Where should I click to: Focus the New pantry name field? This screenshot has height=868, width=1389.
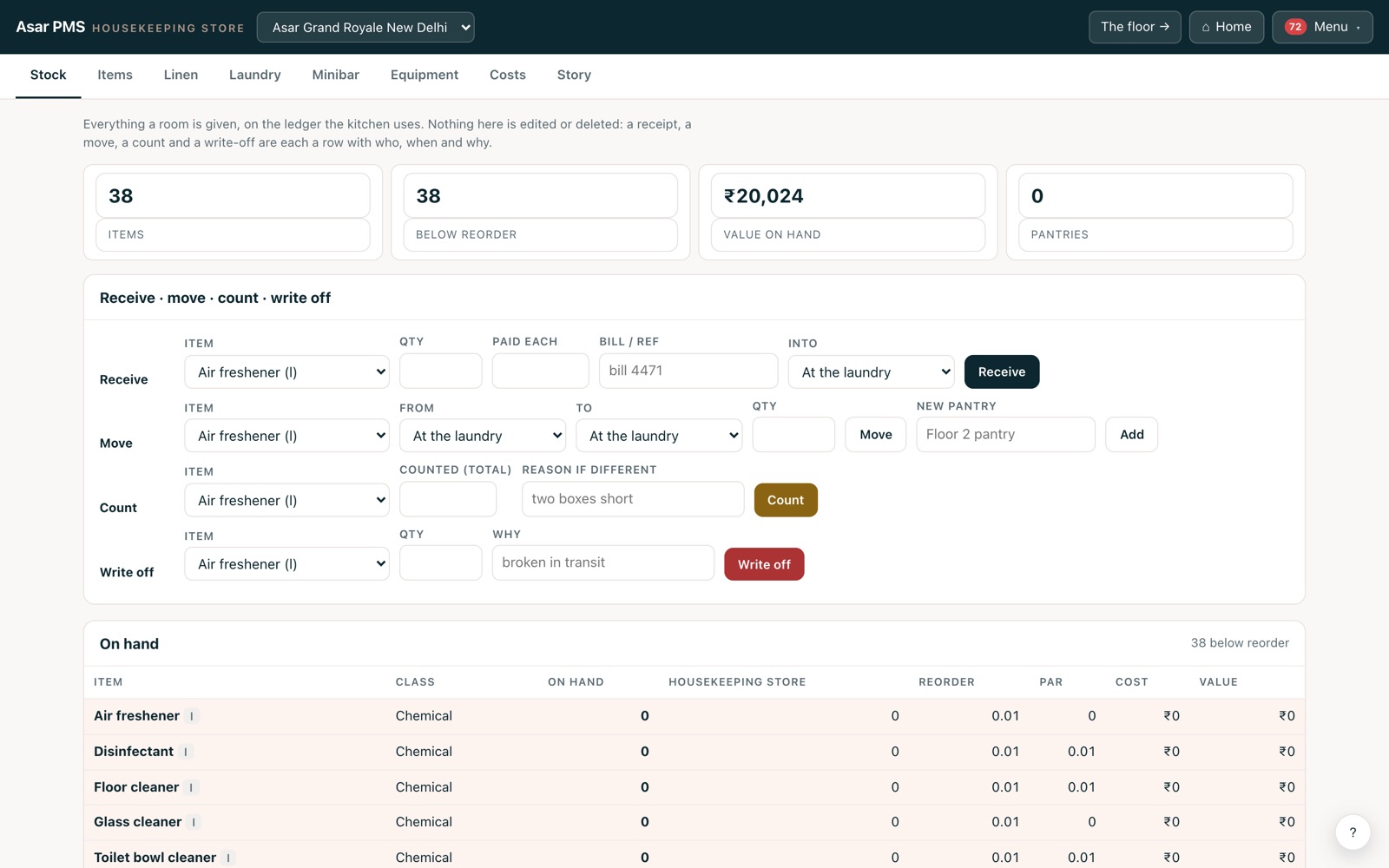pyautogui.click(x=1005, y=434)
